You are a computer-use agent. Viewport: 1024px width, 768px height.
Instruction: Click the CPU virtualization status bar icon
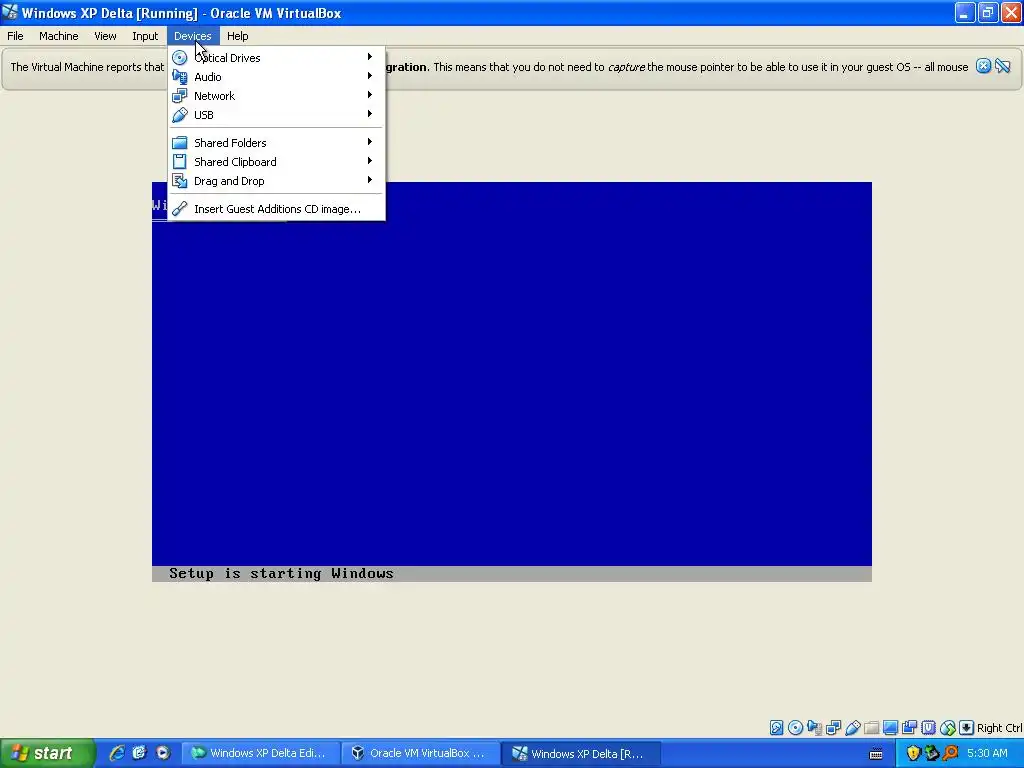(928, 728)
